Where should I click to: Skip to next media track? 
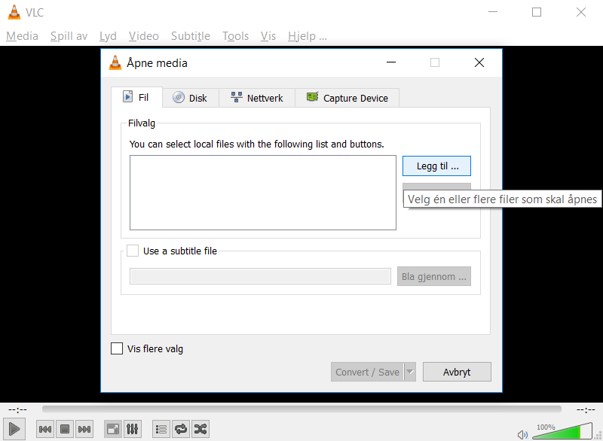(84, 429)
